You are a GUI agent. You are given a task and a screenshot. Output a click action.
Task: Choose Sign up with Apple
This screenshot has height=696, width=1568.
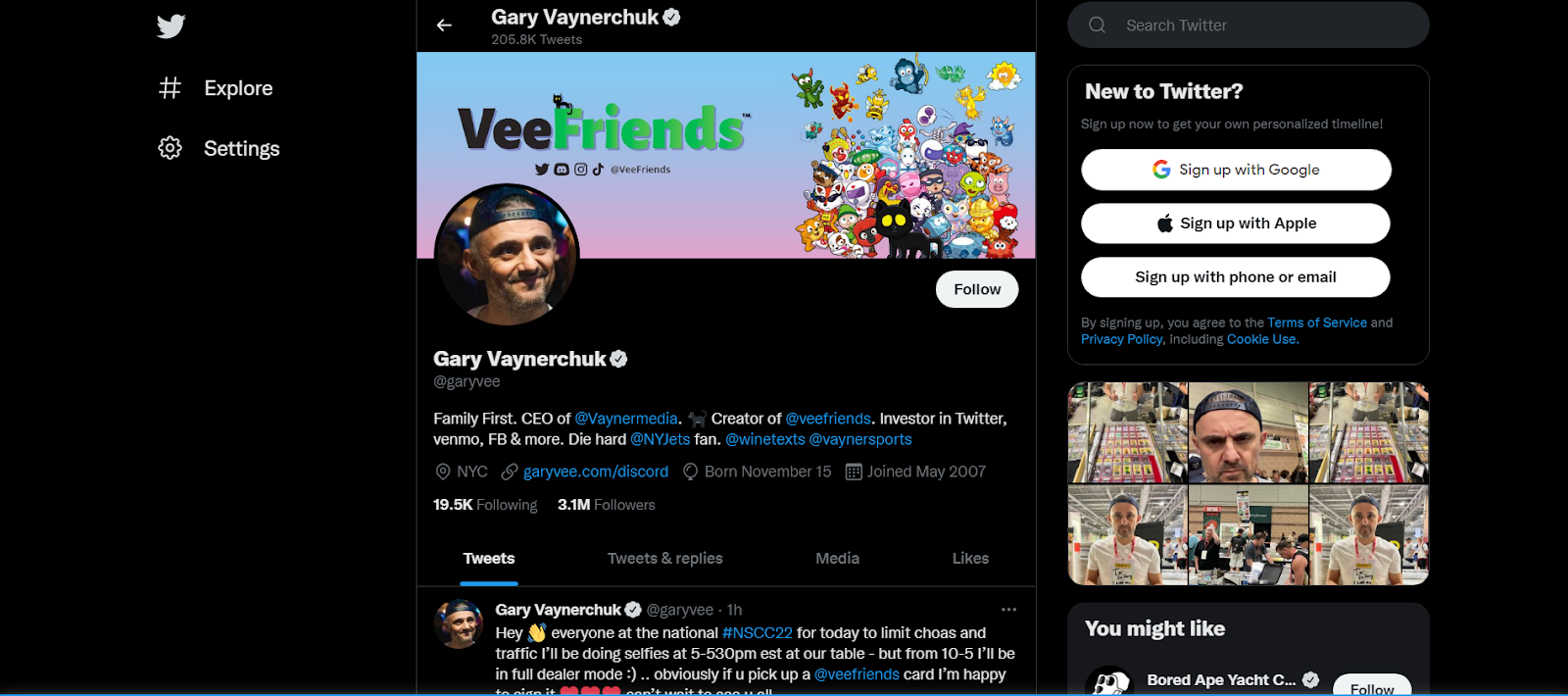1236,224
